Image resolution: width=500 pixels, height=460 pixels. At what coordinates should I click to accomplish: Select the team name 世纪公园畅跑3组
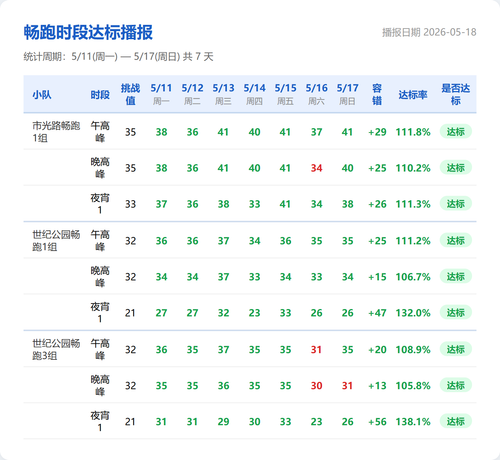pyautogui.click(x=56, y=349)
